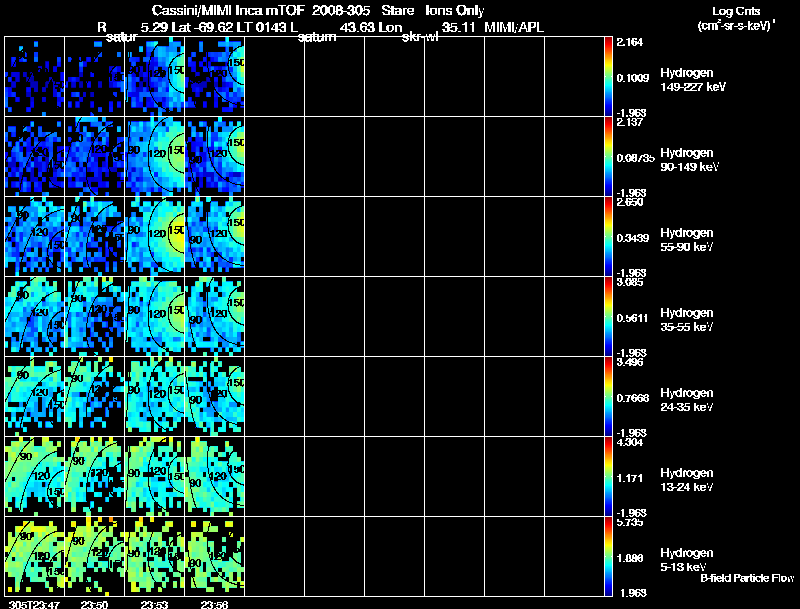Click the color bar for Hydrogen 55-90 keV
800x609 pixels.
608,237
